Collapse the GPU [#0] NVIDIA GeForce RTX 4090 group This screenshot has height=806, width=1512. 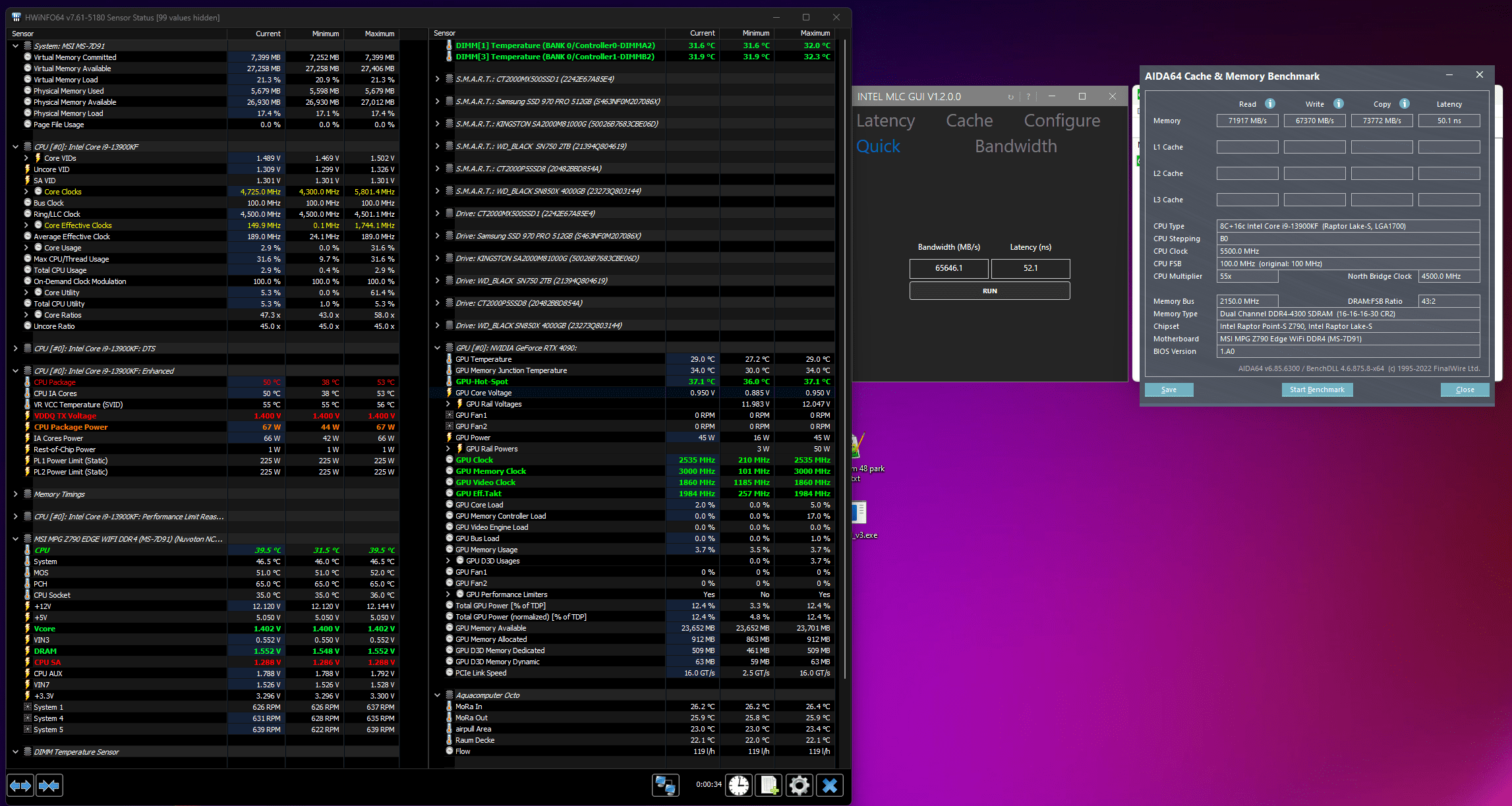(437, 348)
